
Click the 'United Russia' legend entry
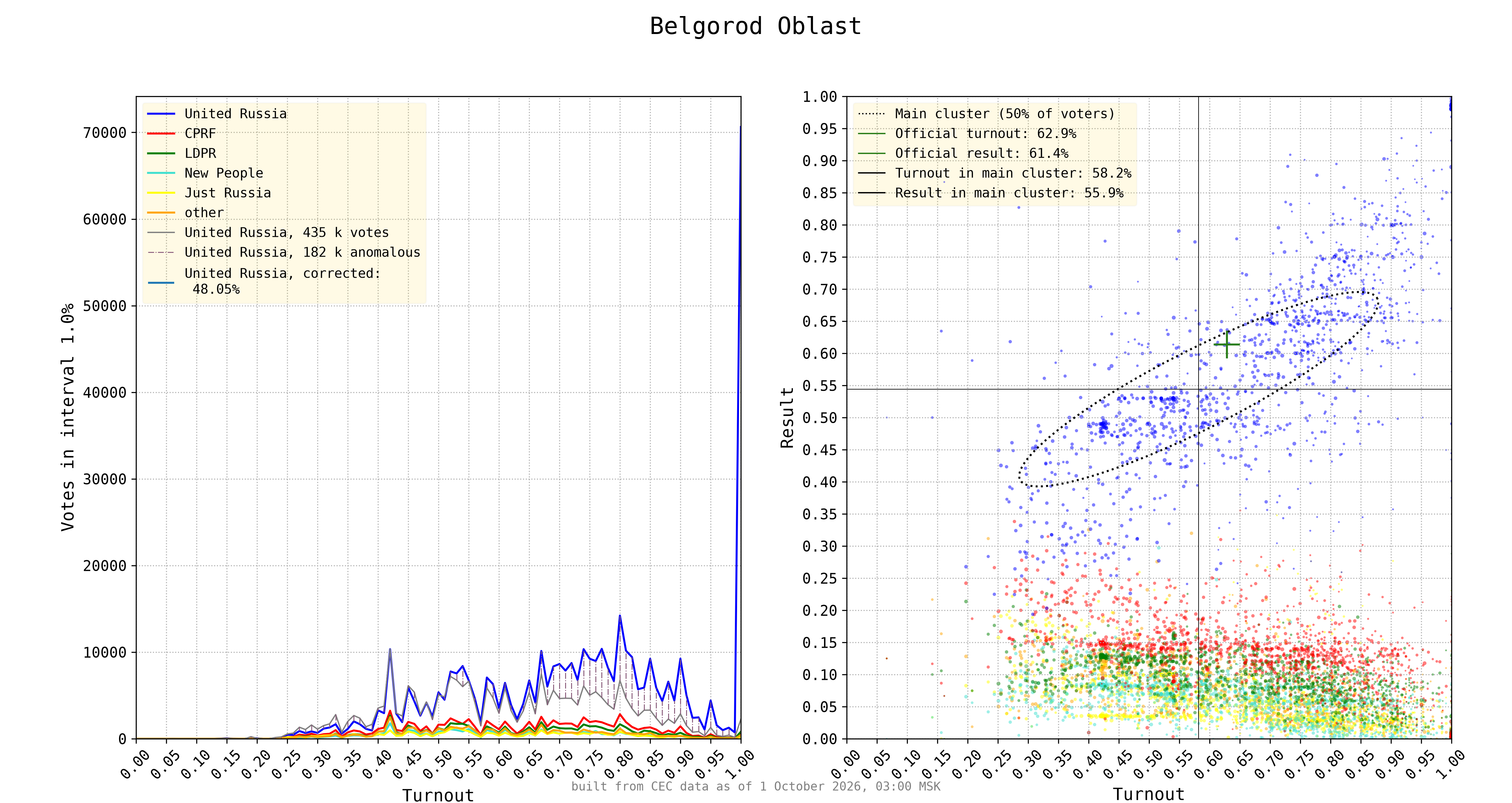click(235, 114)
